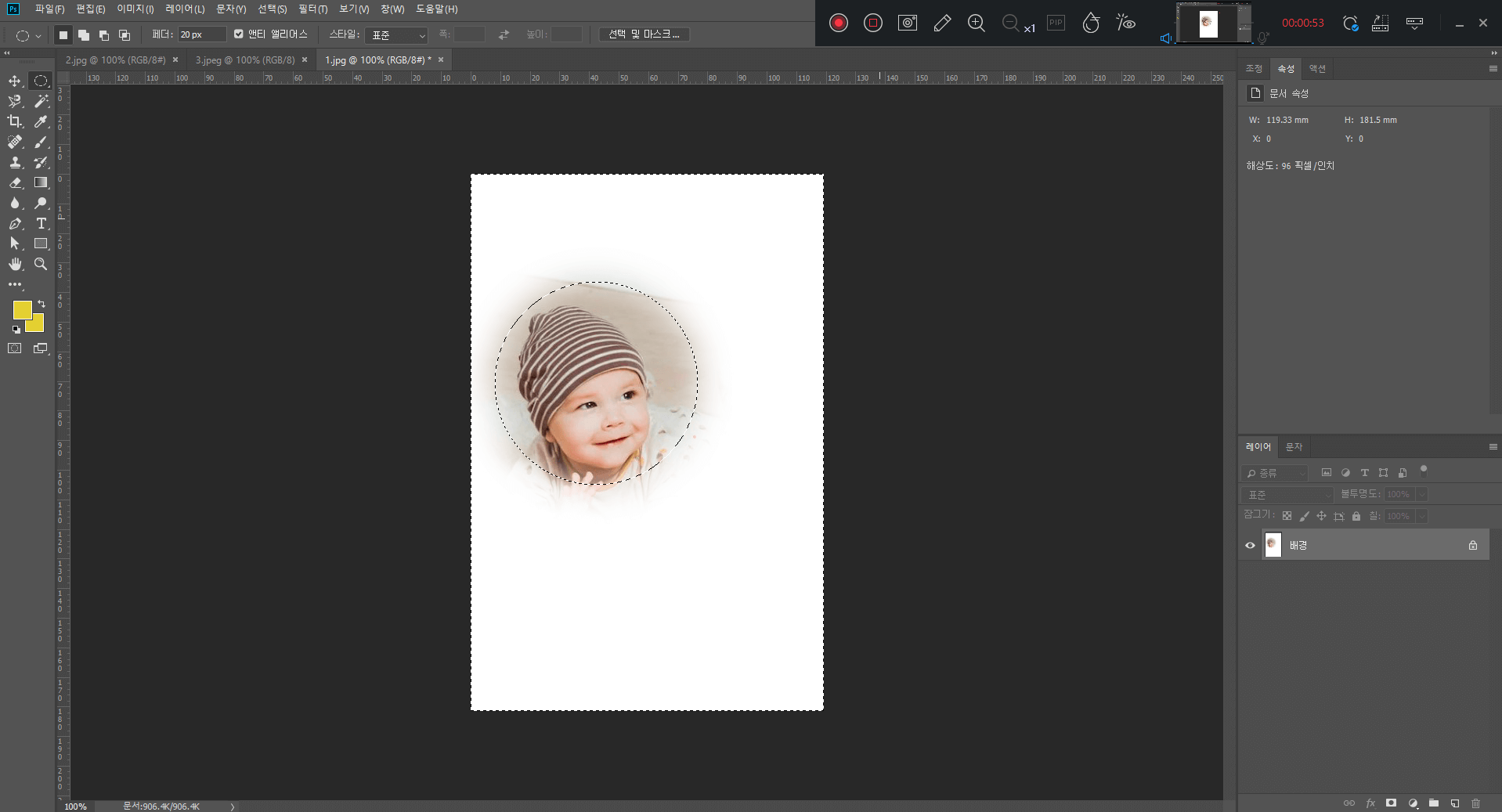Hide the 배경 layer with eye icon
The height and width of the screenshot is (812, 1502).
(1250, 546)
